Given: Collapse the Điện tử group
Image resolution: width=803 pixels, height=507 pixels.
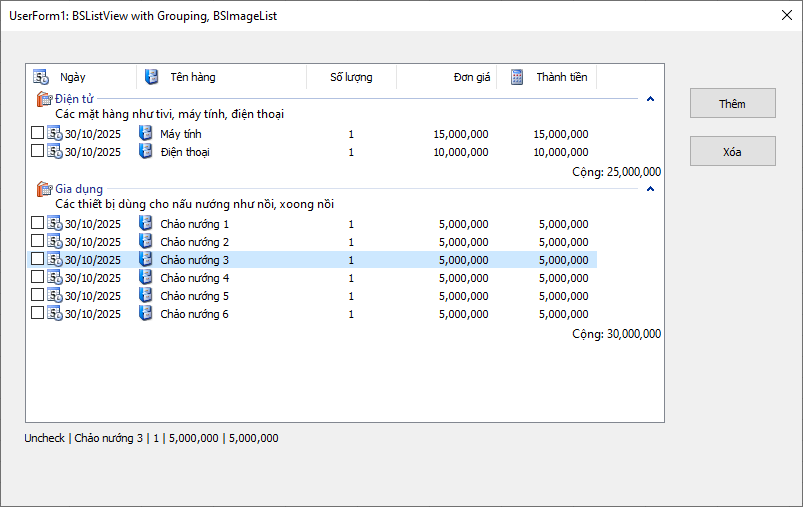Looking at the screenshot, I should (x=650, y=99).
